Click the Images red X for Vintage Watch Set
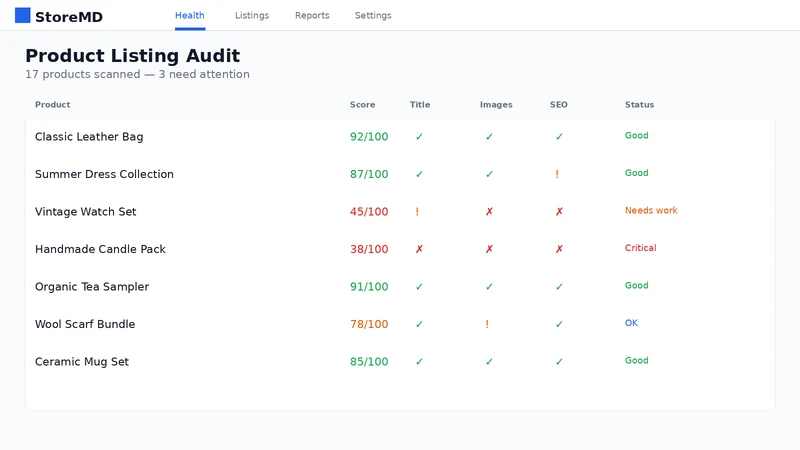Viewport: 800px width, 450px height. [x=489, y=212]
